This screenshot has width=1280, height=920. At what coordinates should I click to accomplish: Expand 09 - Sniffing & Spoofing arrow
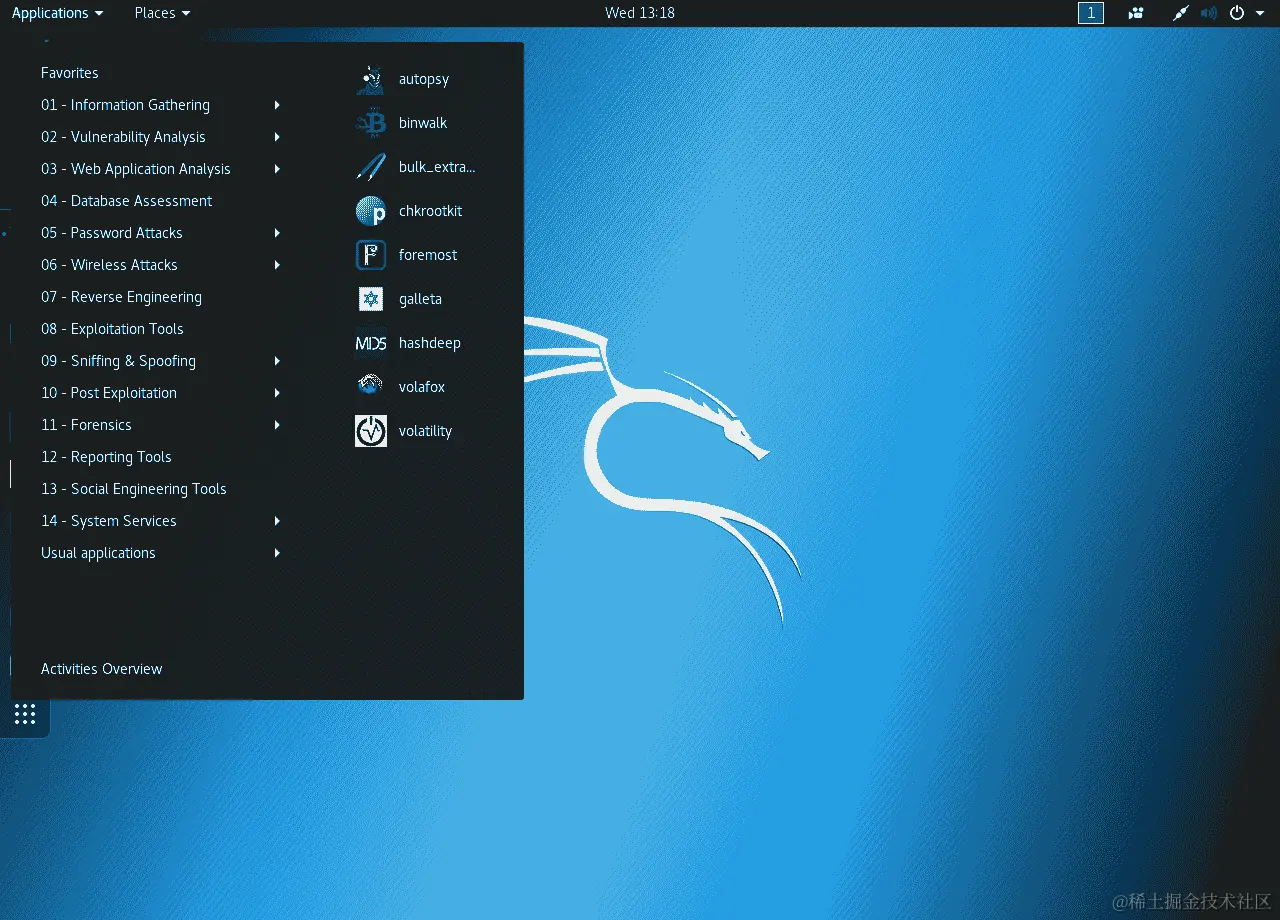277,361
